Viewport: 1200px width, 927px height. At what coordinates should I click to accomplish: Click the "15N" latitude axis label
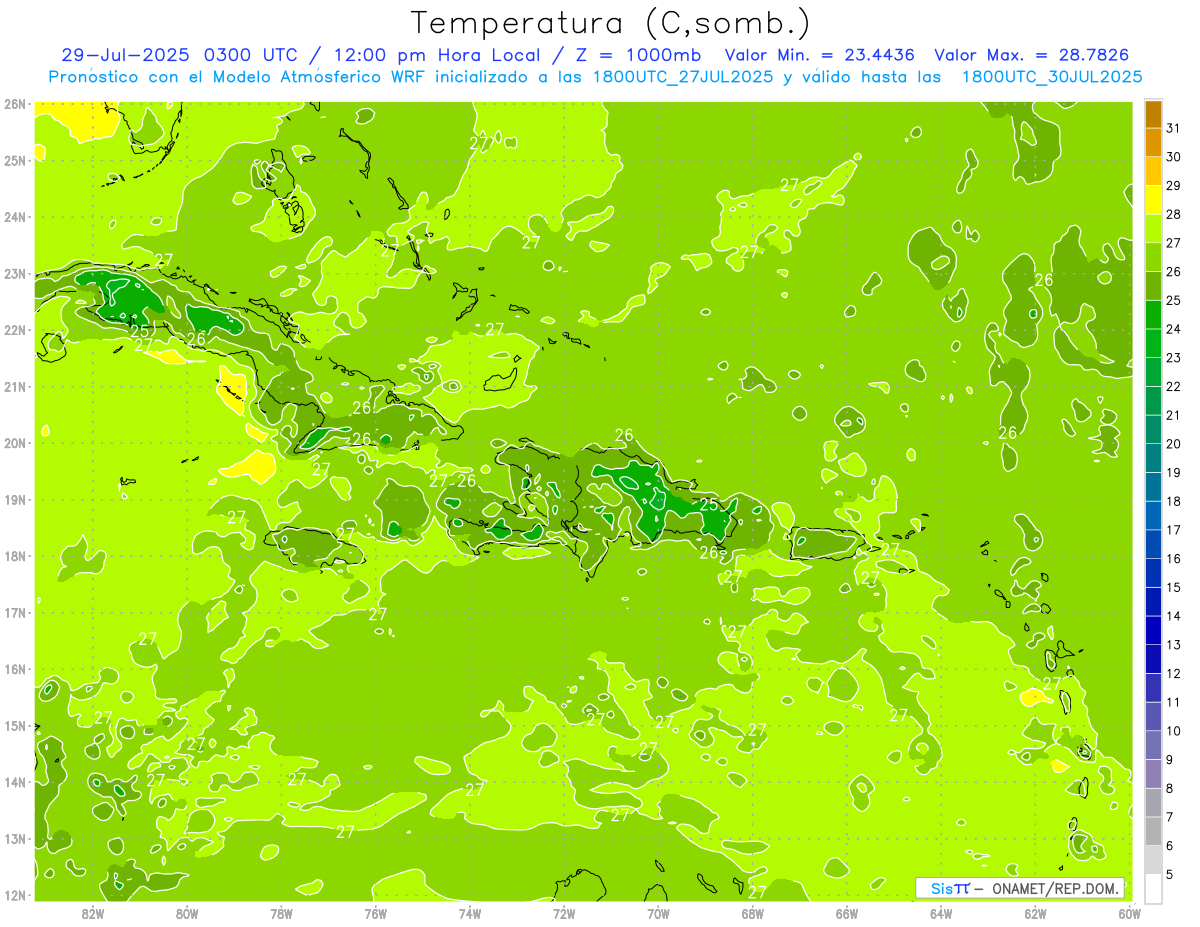pos(14,726)
